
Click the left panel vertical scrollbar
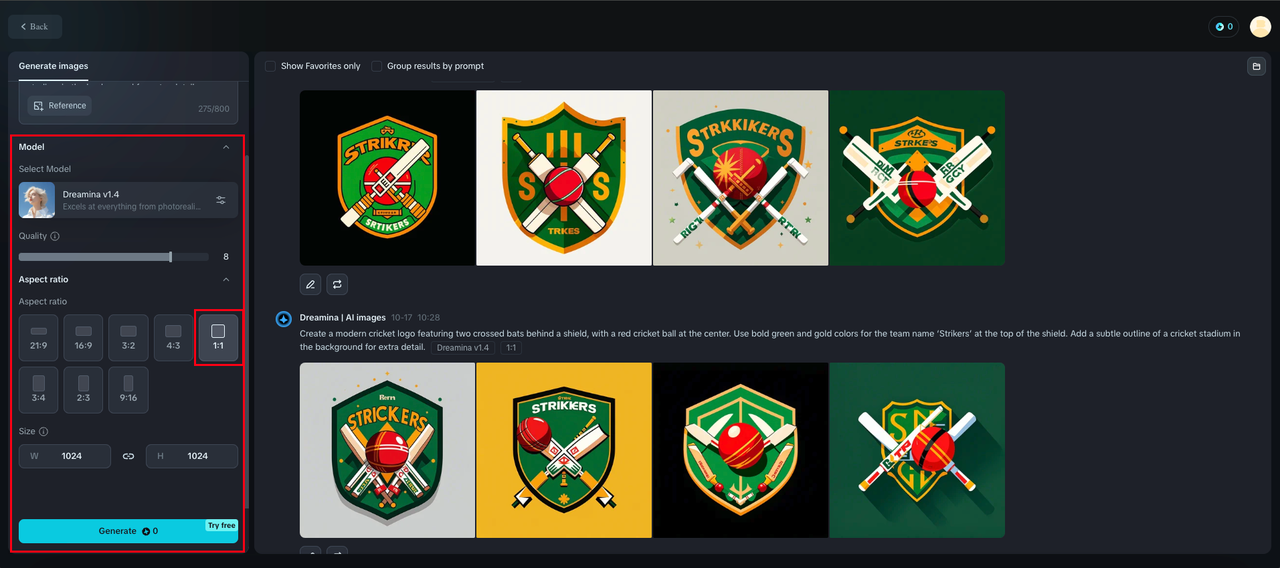pyautogui.click(x=247, y=330)
